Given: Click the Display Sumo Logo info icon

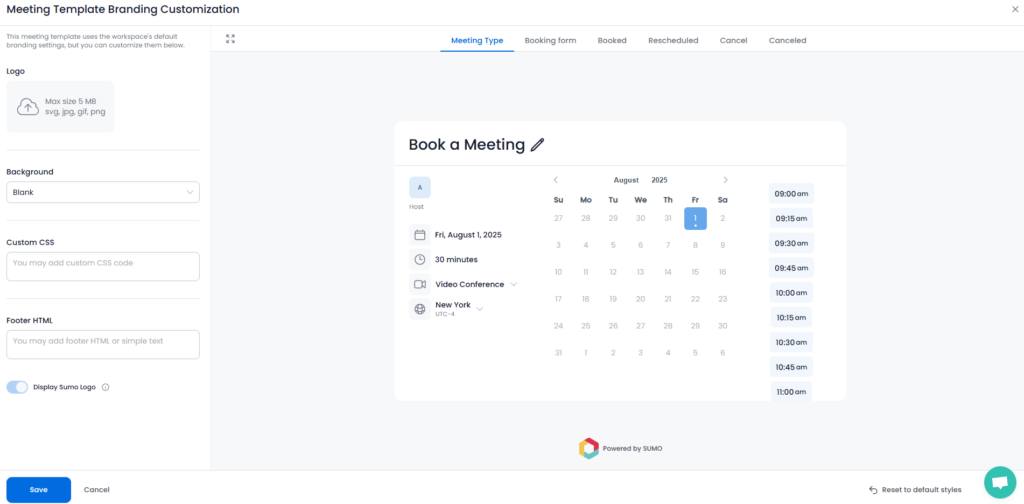Looking at the screenshot, I should point(106,387).
